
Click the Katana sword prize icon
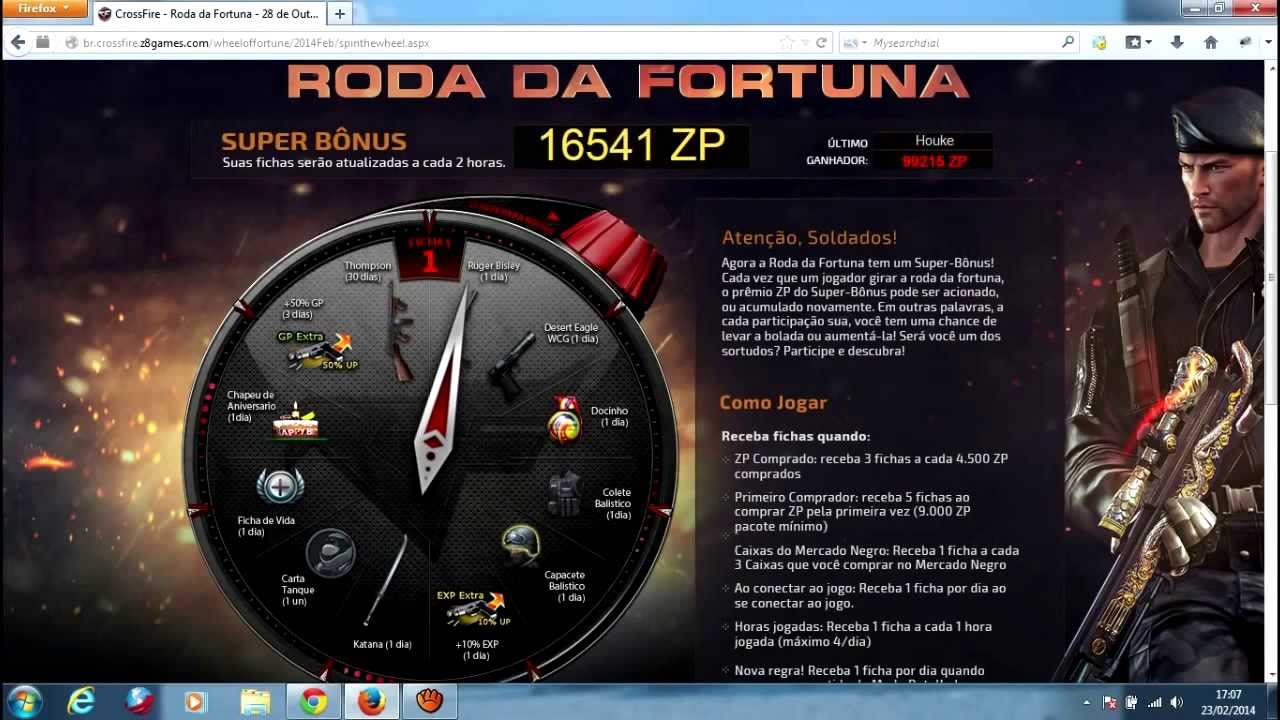385,580
